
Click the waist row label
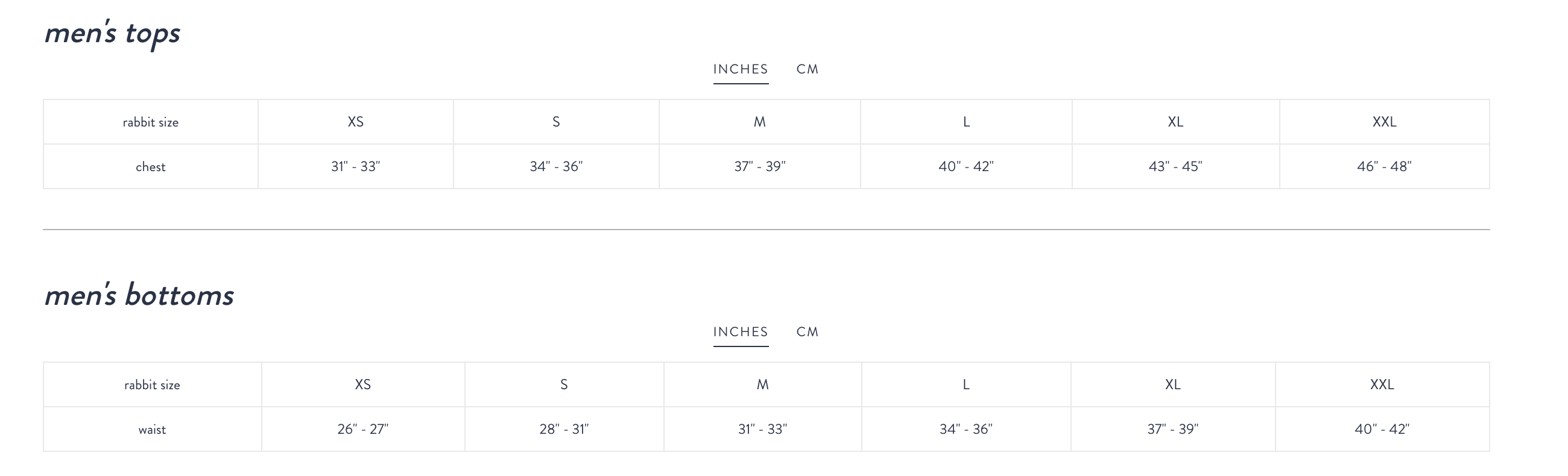151,430
